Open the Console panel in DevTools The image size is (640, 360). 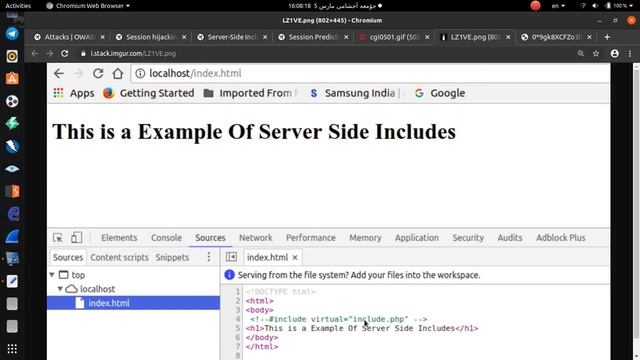pyautogui.click(x=167, y=238)
